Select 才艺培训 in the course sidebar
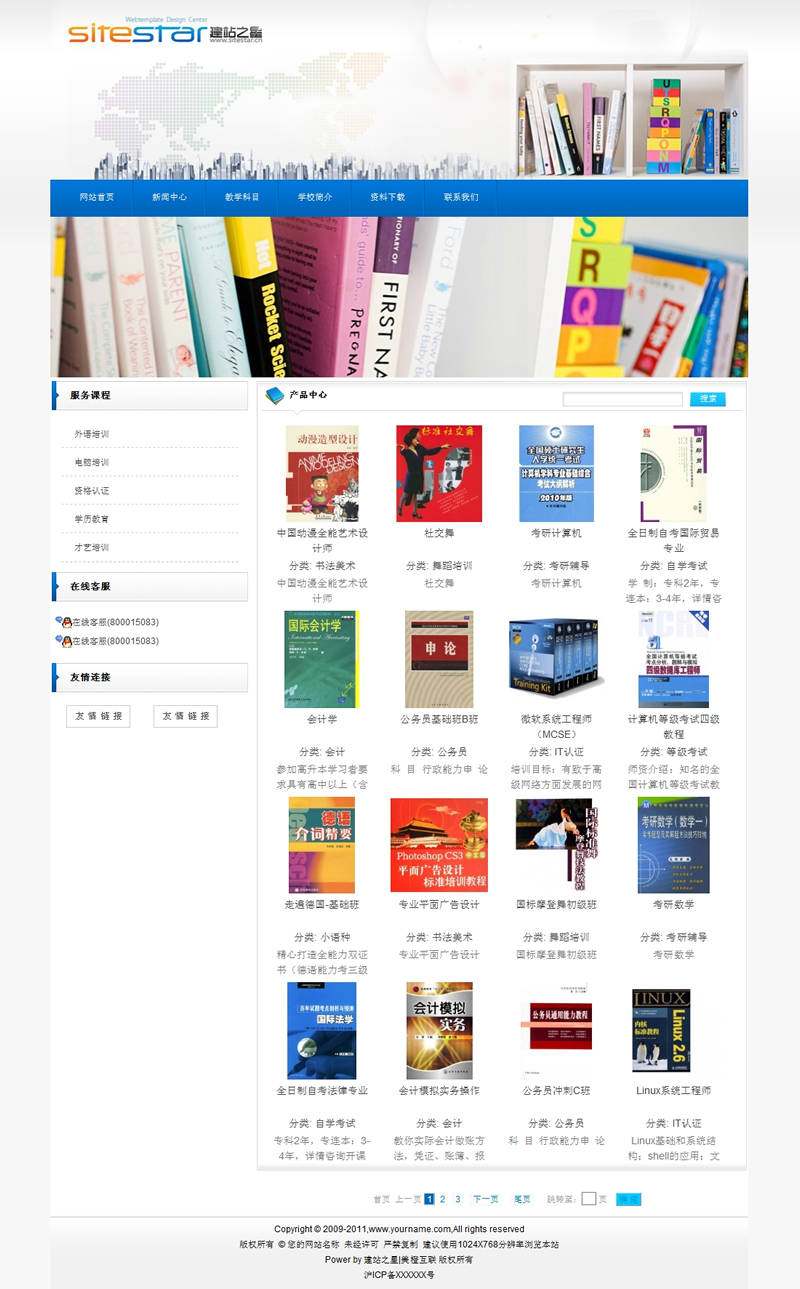800x1289 pixels. (x=91, y=548)
